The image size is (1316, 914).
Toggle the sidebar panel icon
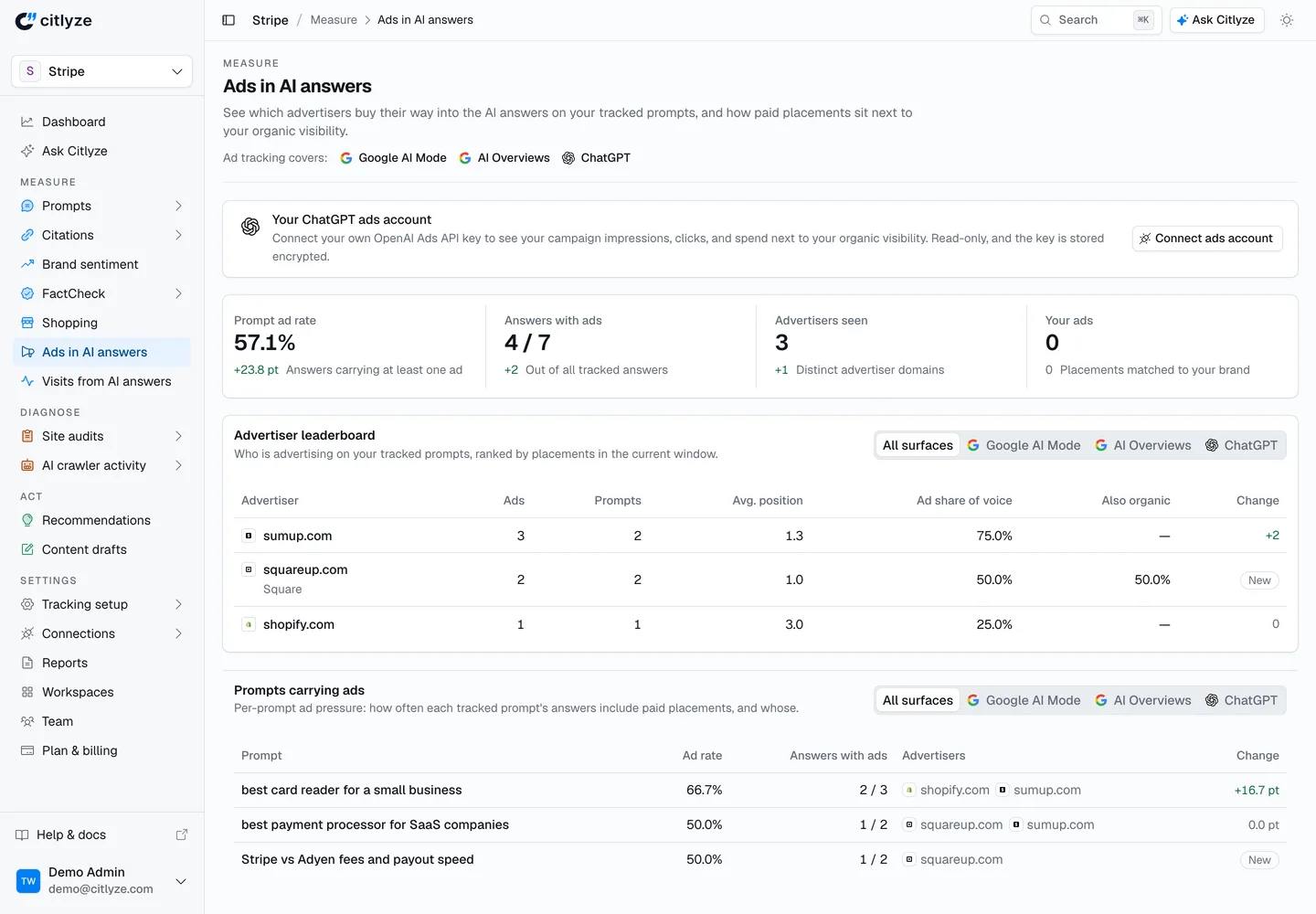coord(228,20)
